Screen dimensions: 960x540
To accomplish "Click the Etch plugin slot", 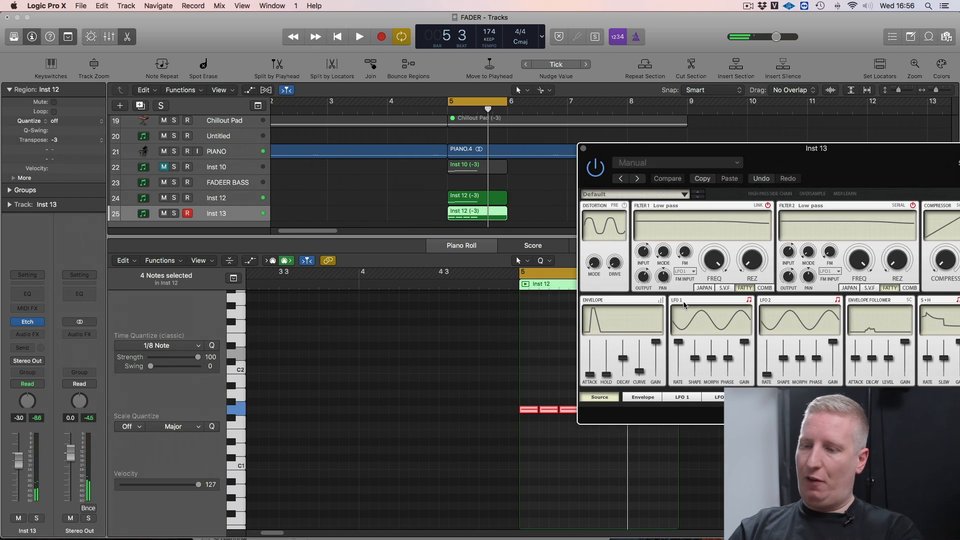I will 28,321.
